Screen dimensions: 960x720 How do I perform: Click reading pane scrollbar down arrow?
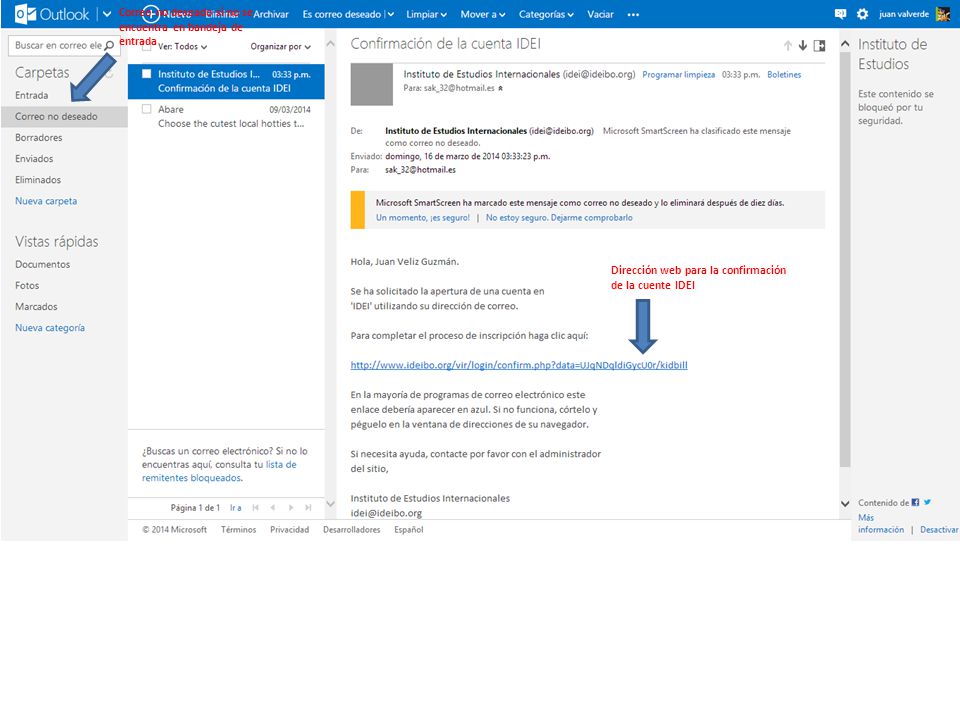point(845,504)
